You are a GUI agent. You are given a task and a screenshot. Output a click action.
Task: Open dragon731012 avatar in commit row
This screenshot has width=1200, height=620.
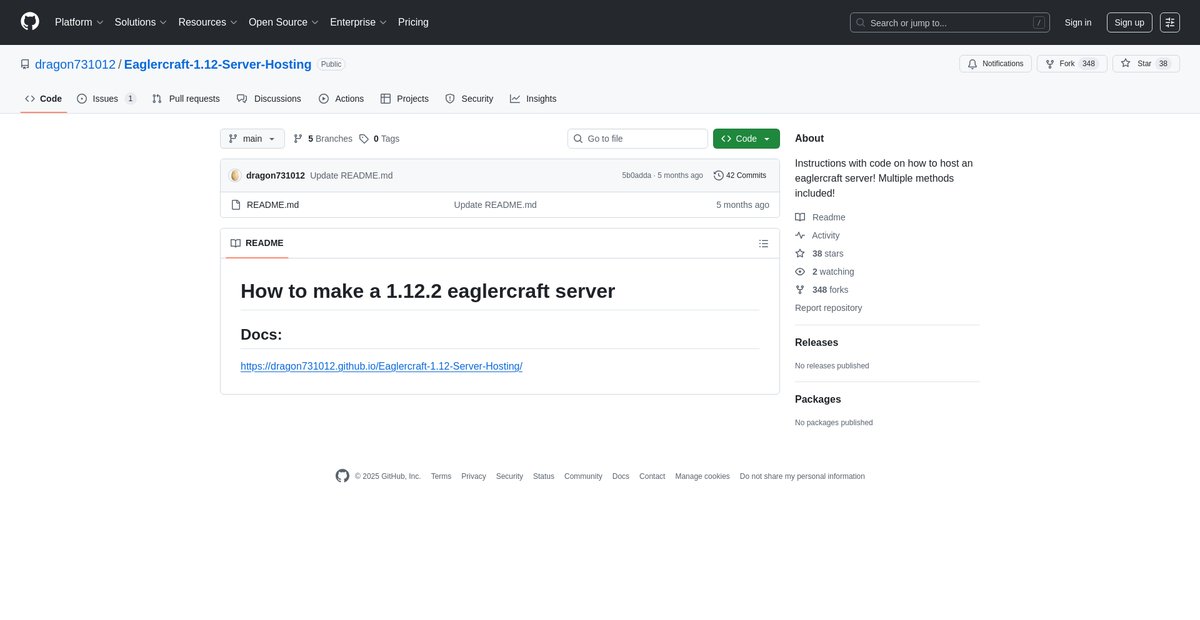pyautogui.click(x=236, y=175)
